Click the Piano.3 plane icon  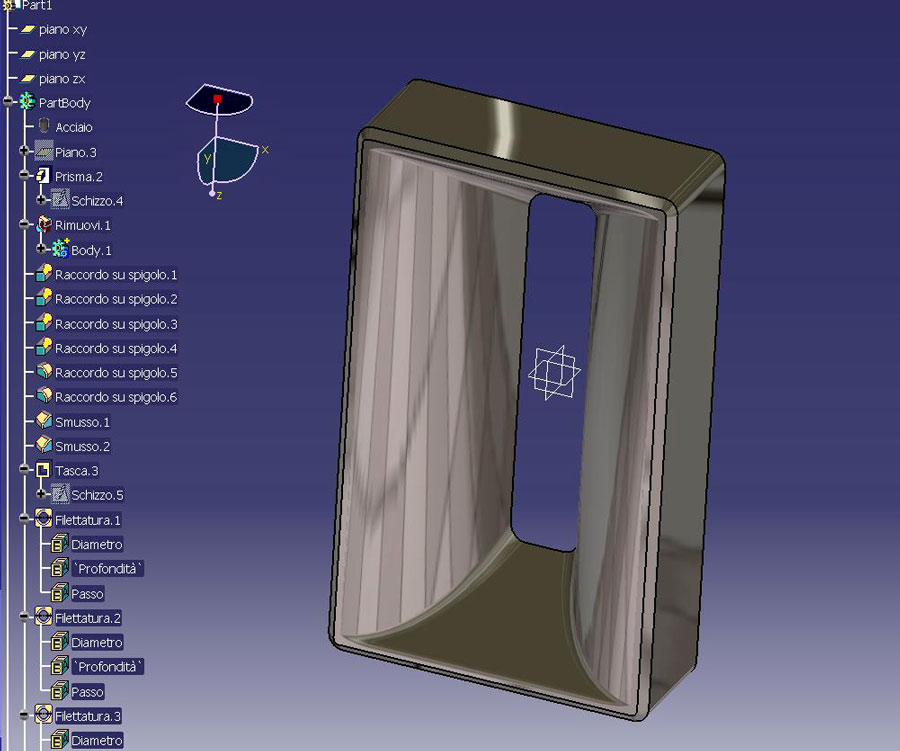tap(44, 151)
